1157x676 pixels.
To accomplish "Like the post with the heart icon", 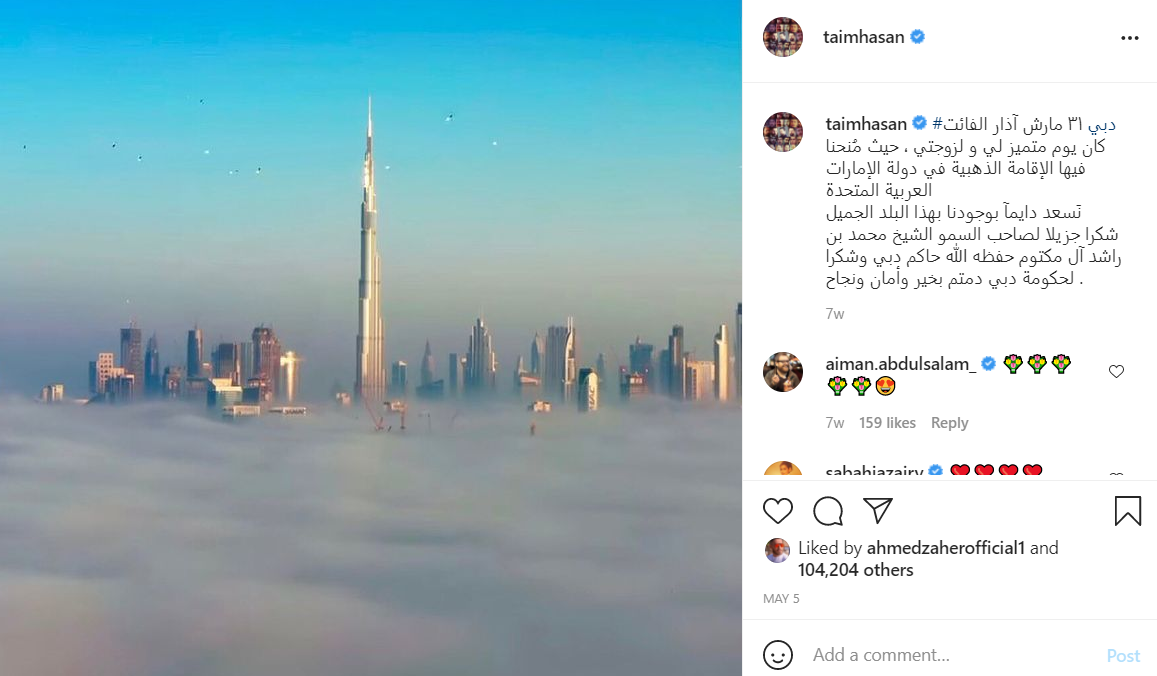I will pos(778,511).
